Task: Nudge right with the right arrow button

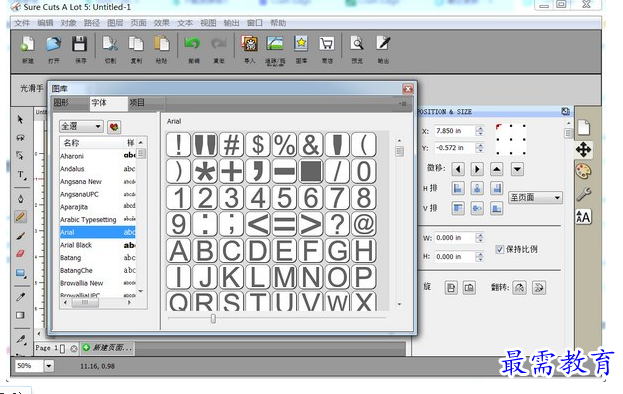Action: click(x=477, y=169)
